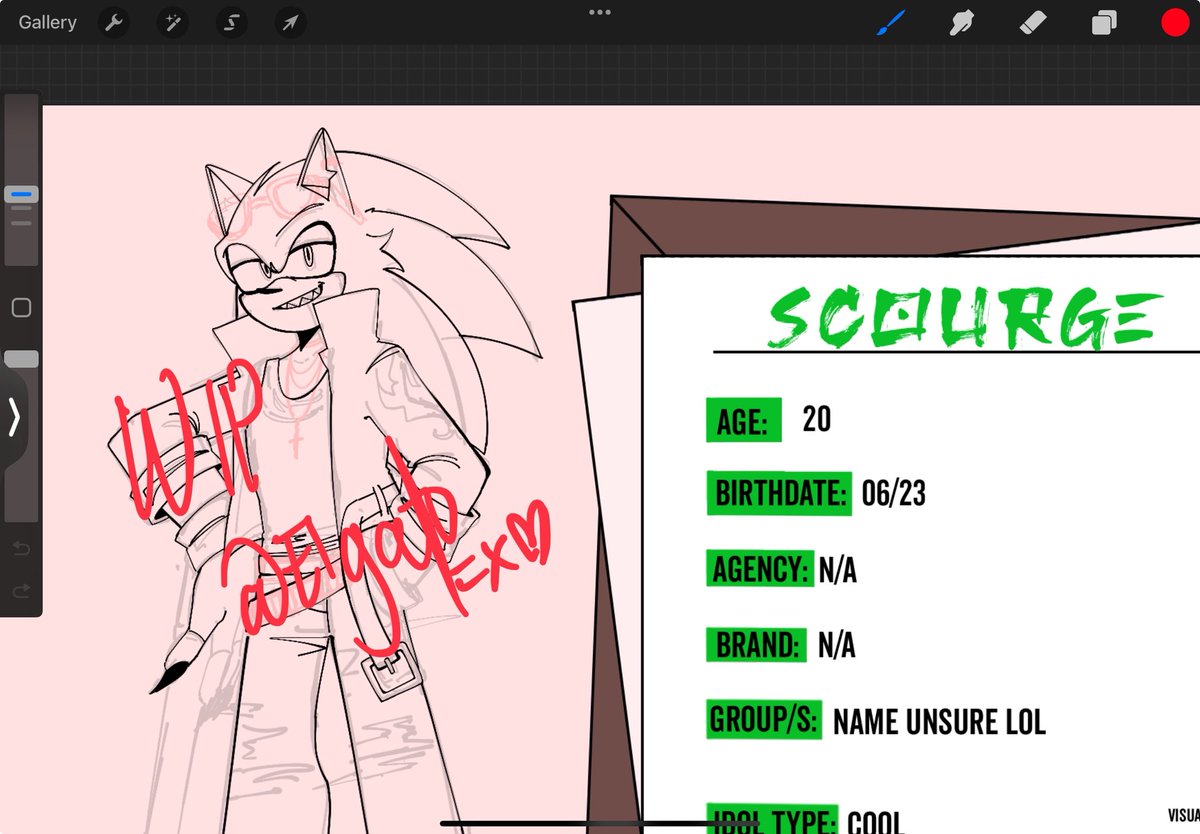Open the Adjustments magic wand menu

pyautogui.click(x=173, y=22)
